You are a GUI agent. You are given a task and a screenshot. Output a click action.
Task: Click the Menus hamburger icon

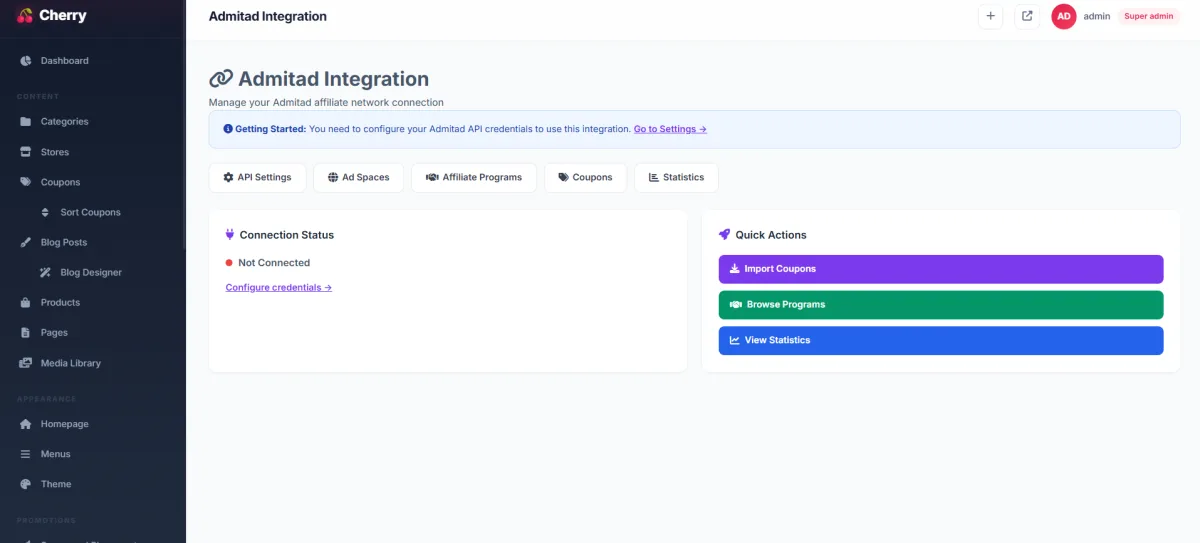click(x=26, y=454)
